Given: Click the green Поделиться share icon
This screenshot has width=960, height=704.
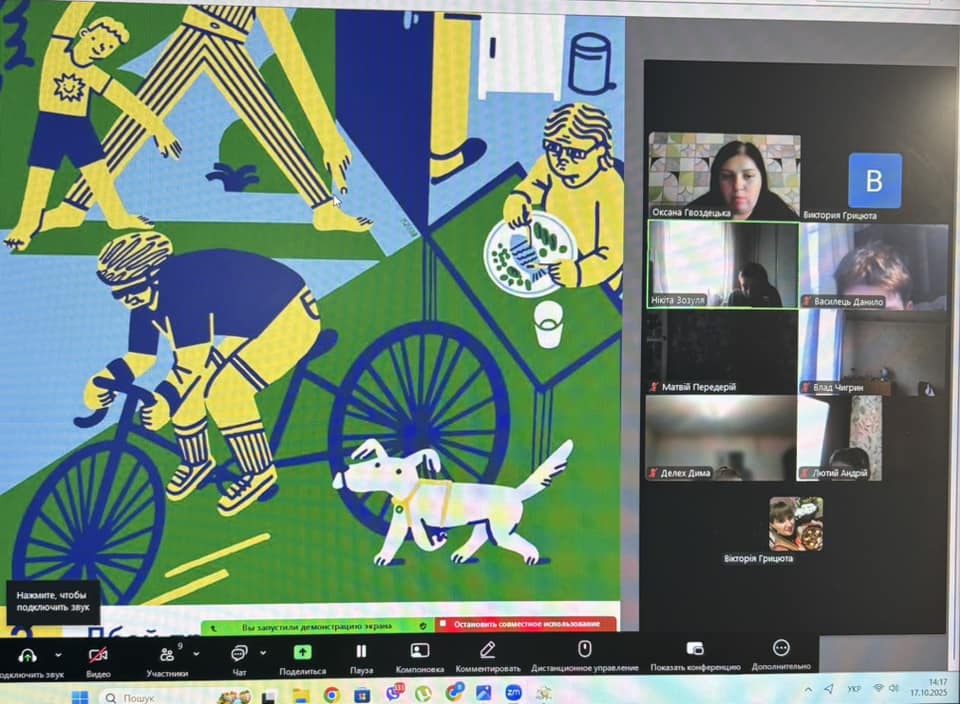Looking at the screenshot, I should [302, 652].
